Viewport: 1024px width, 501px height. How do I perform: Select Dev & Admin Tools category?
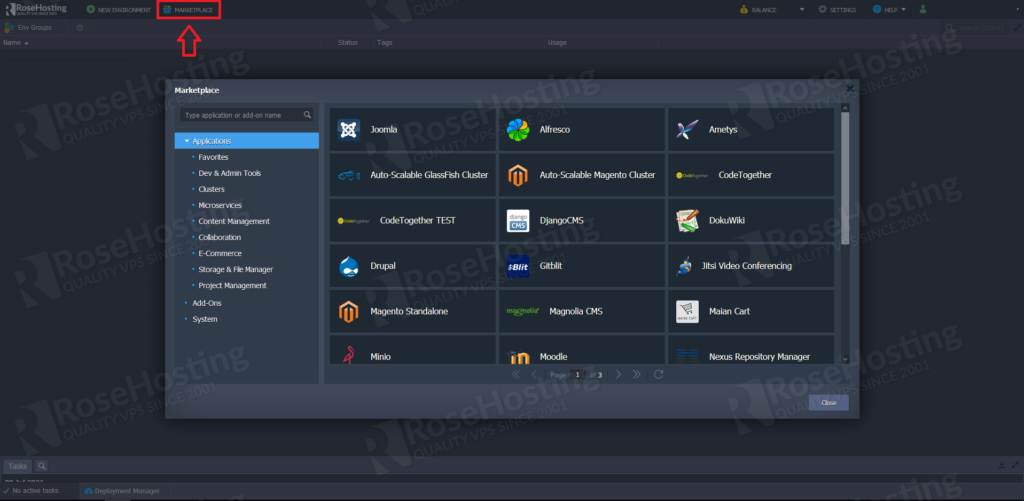click(x=230, y=173)
